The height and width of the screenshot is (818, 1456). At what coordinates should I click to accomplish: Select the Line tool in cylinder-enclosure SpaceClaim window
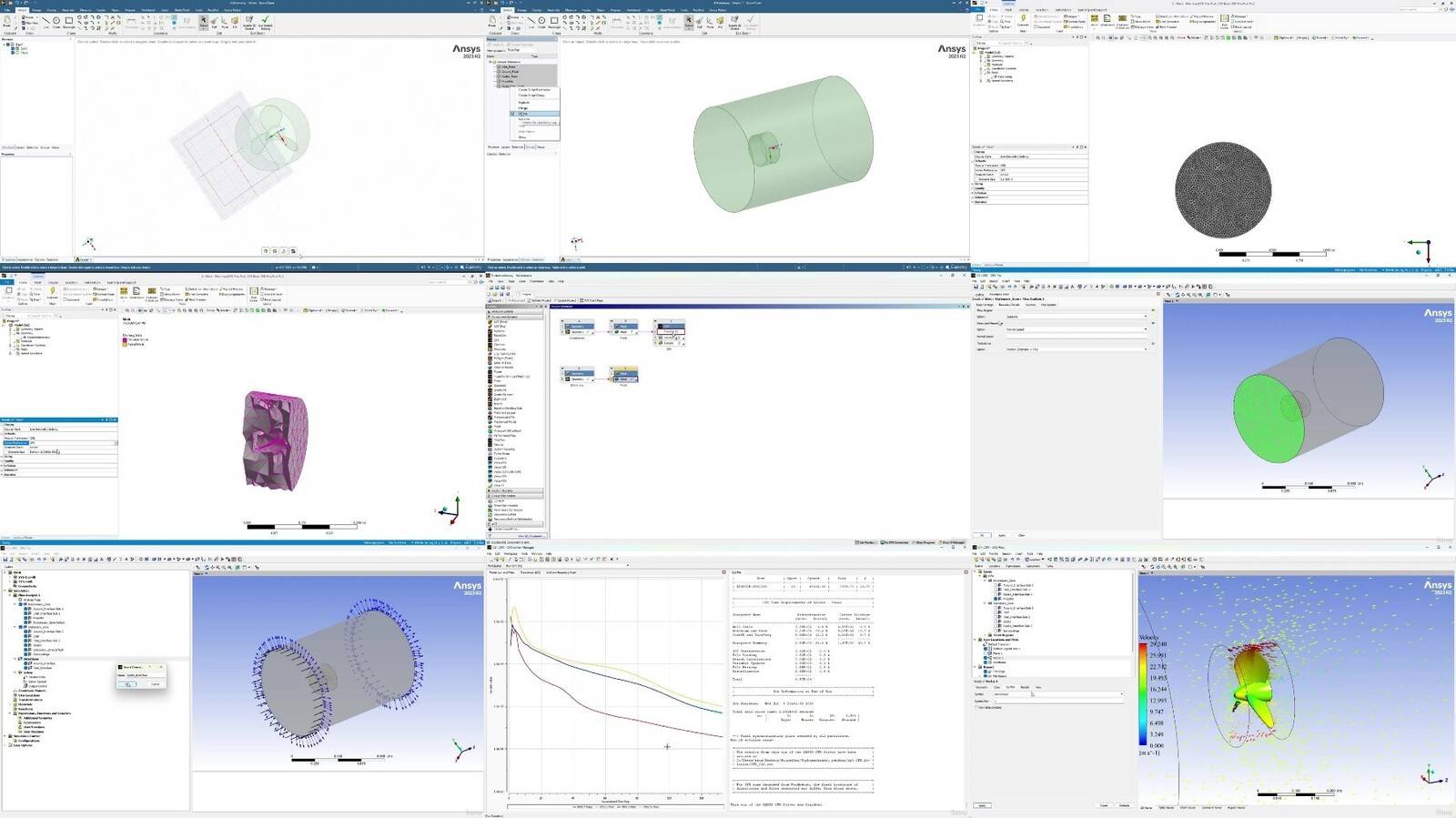pos(531,21)
